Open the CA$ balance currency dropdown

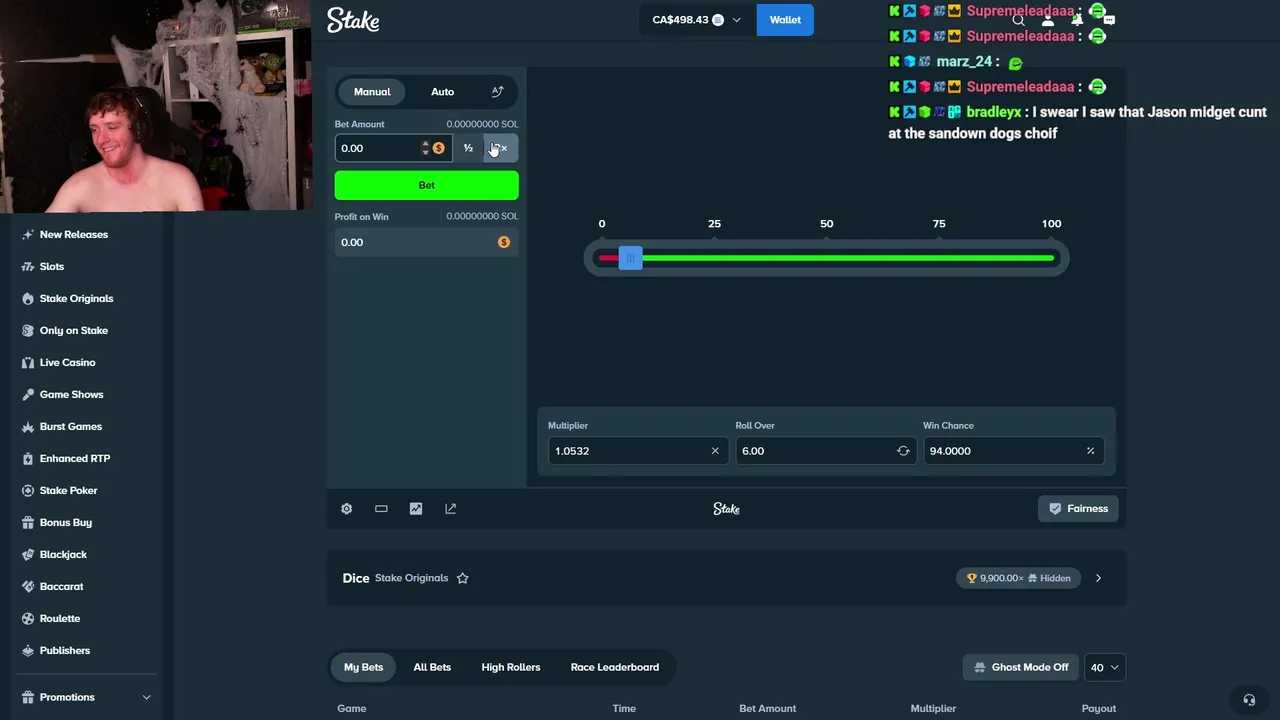(697, 20)
